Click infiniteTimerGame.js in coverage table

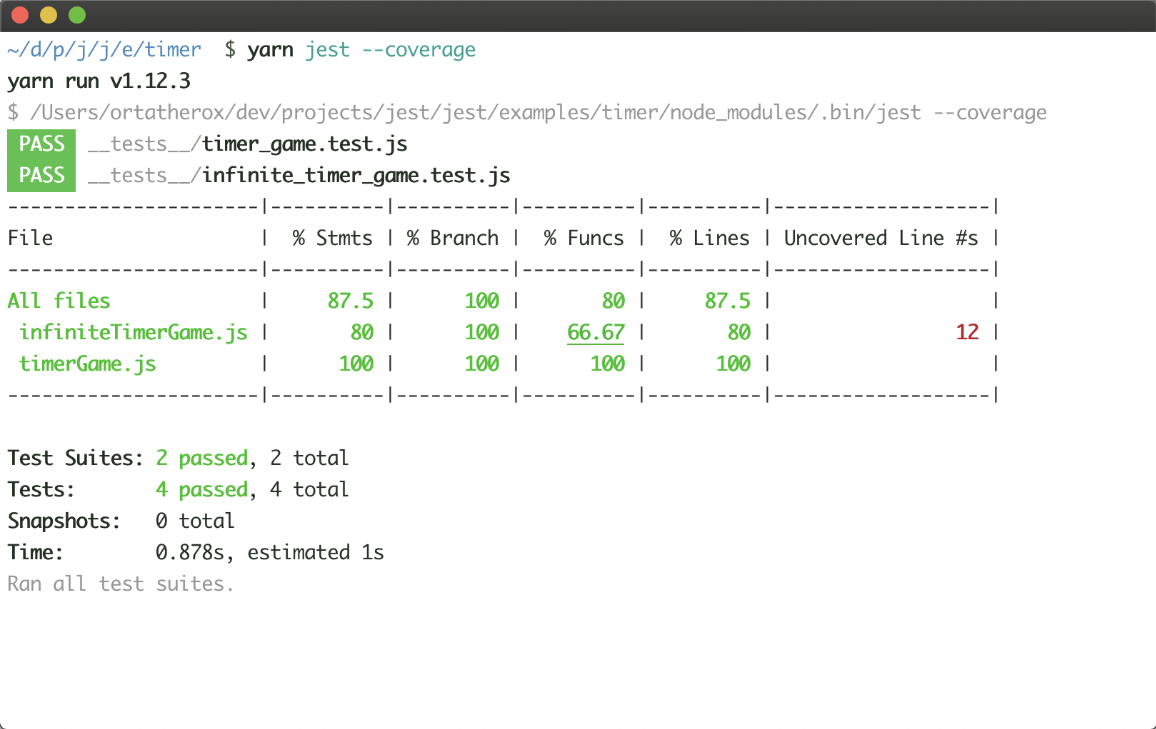click(133, 332)
